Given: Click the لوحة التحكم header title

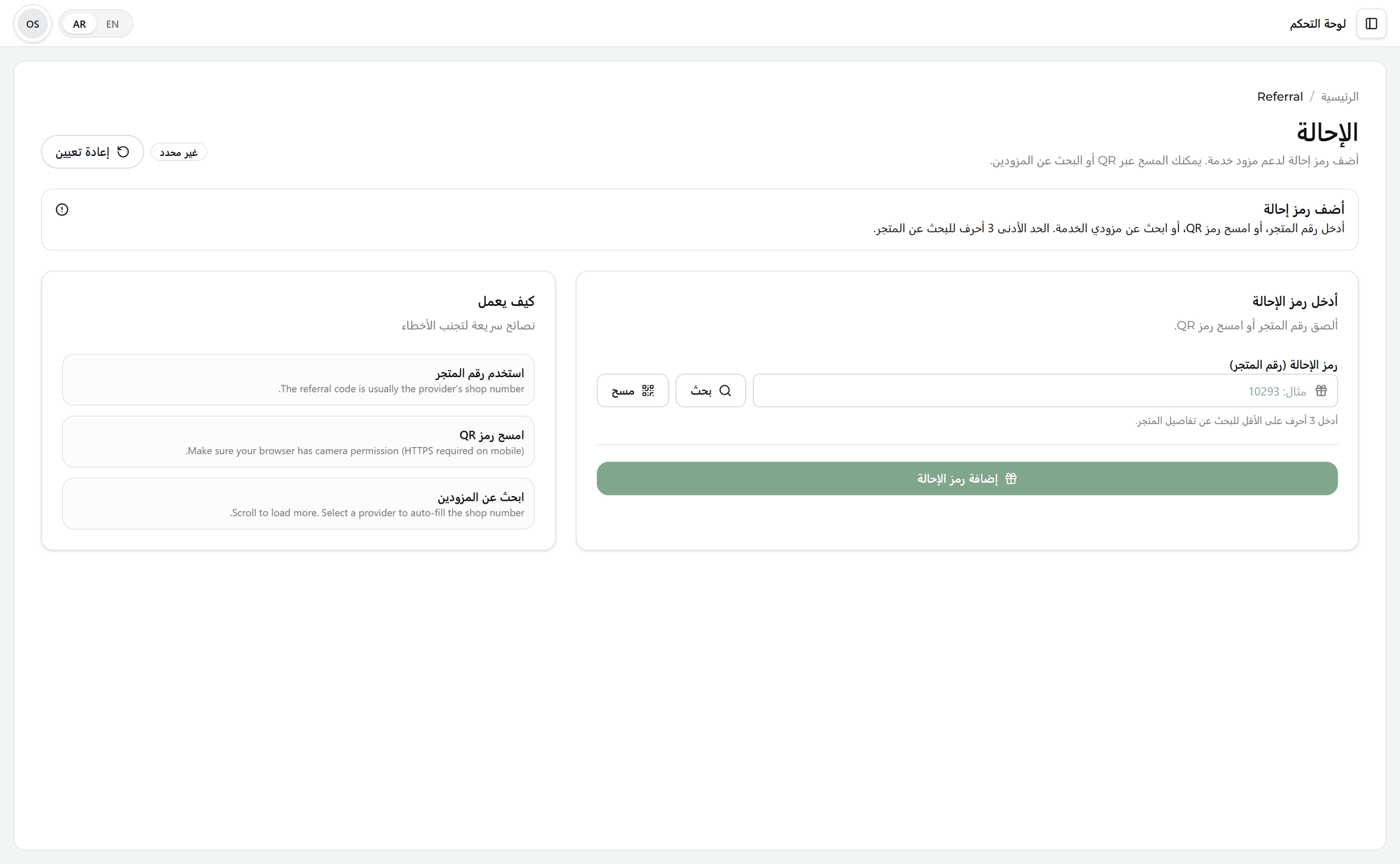Looking at the screenshot, I should click(x=1317, y=24).
